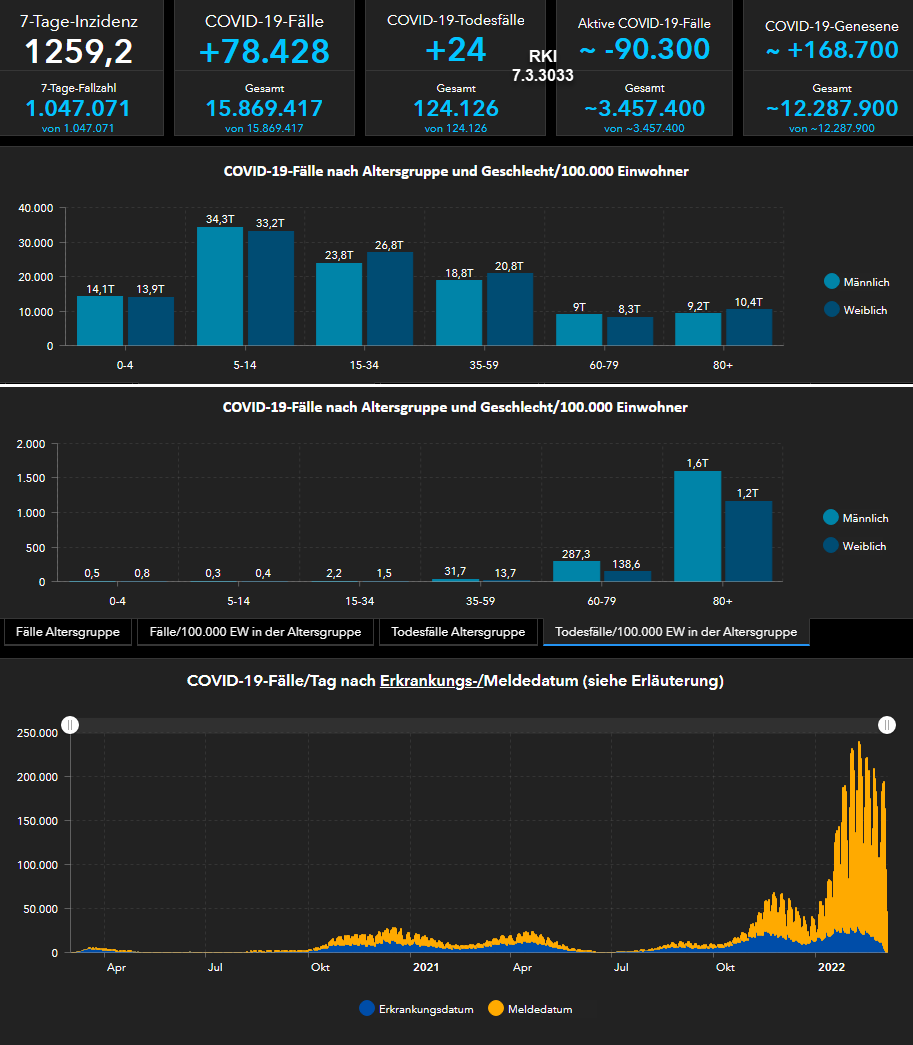Grab the left time range slider handle
This screenshot has height=1045, width=913.
click(x=70, y=725)
